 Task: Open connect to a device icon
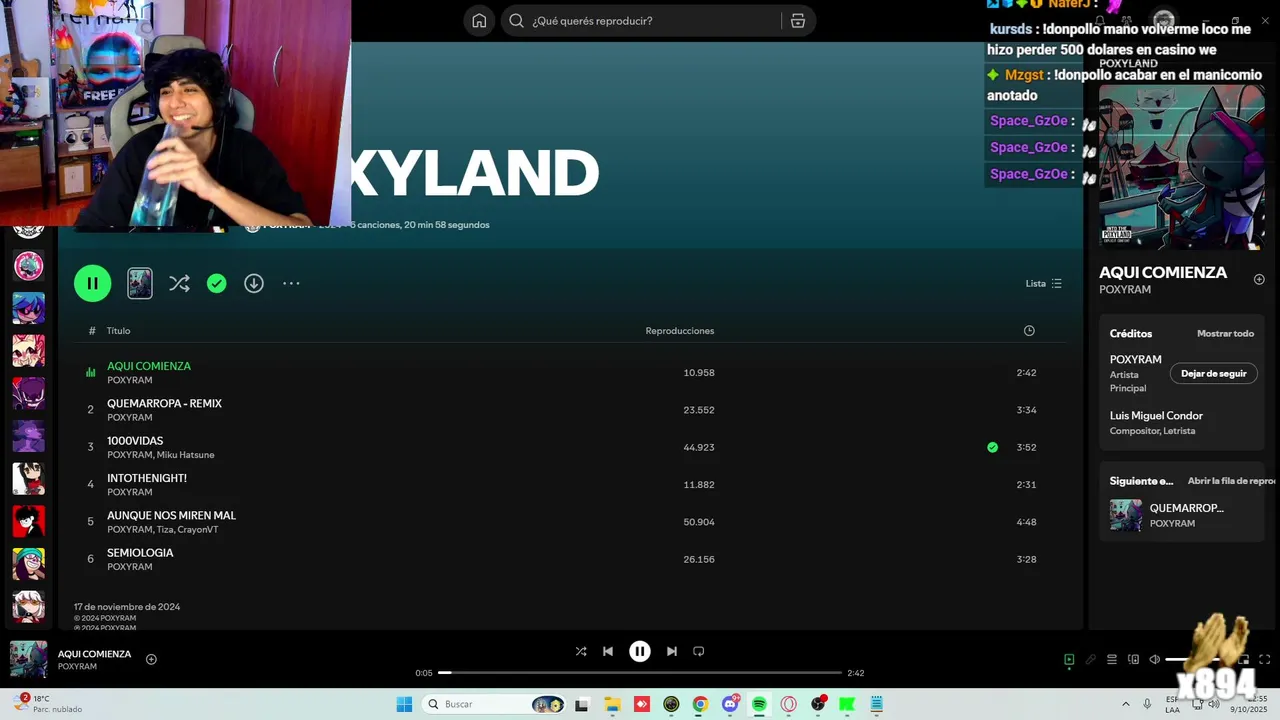click(1133, 659)
